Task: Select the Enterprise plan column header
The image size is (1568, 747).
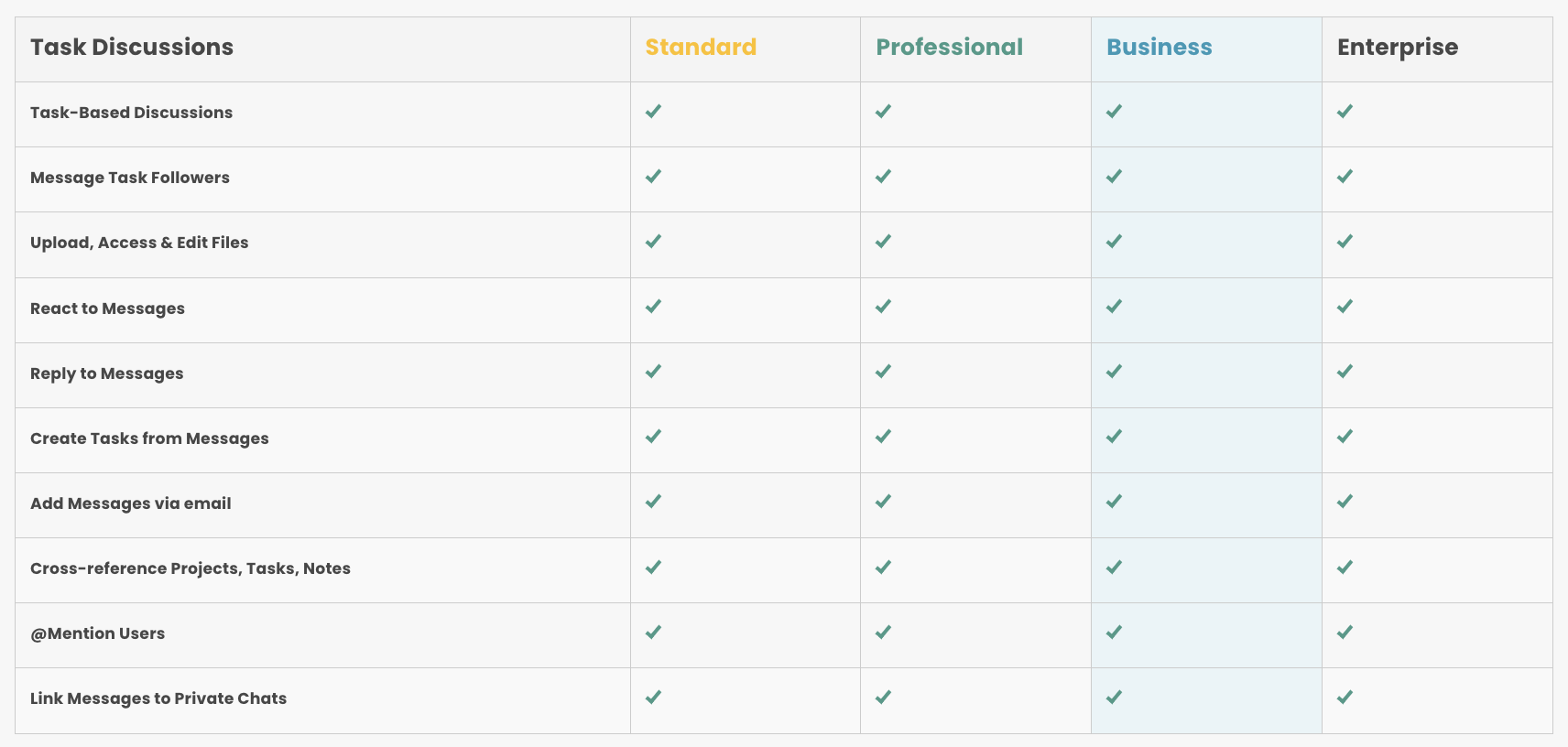Action: point(1398,49)
